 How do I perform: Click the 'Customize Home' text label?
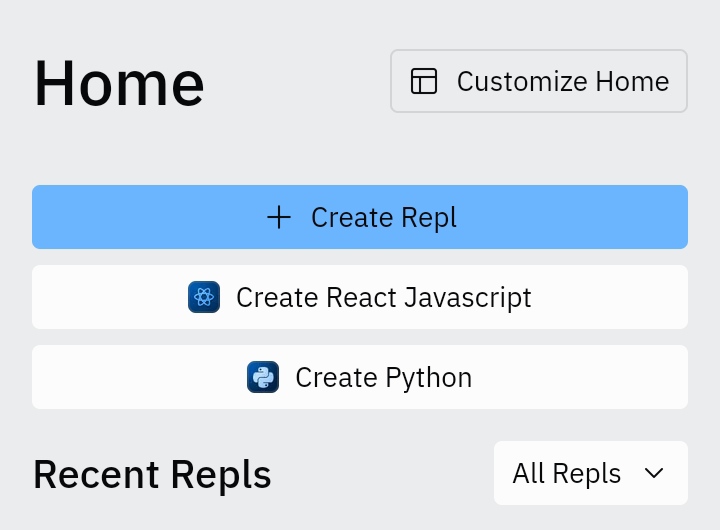pos(562,81)
